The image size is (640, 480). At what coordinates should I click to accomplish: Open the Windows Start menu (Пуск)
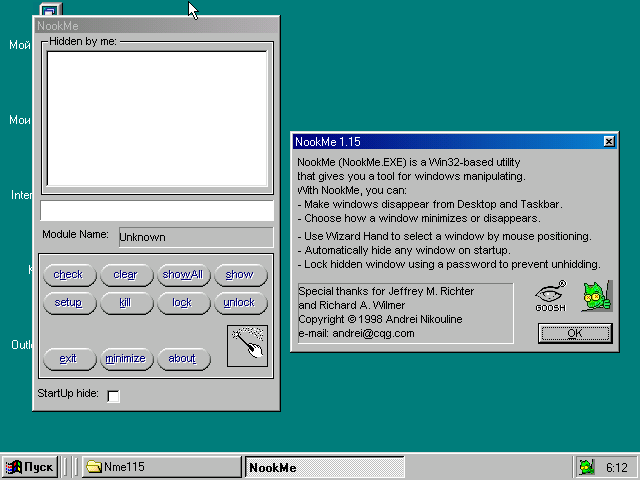tap(30, 467)
